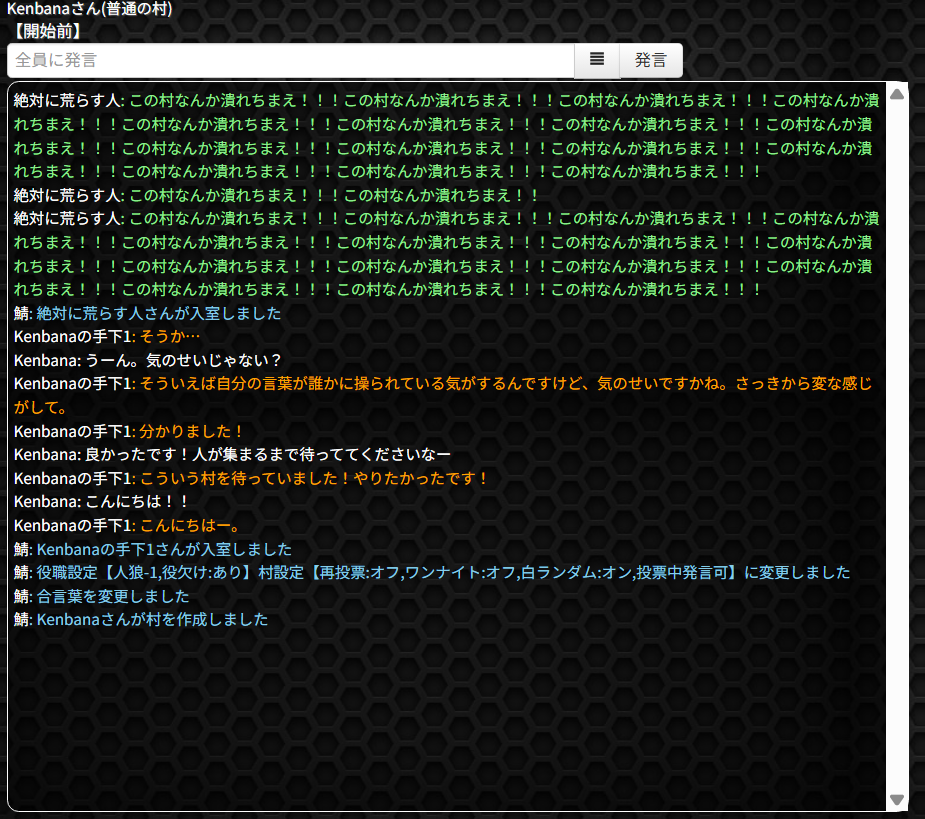Screen dimensions: 925x819
Task: Open the hamburger menu beside the message box
Action: 596,60
